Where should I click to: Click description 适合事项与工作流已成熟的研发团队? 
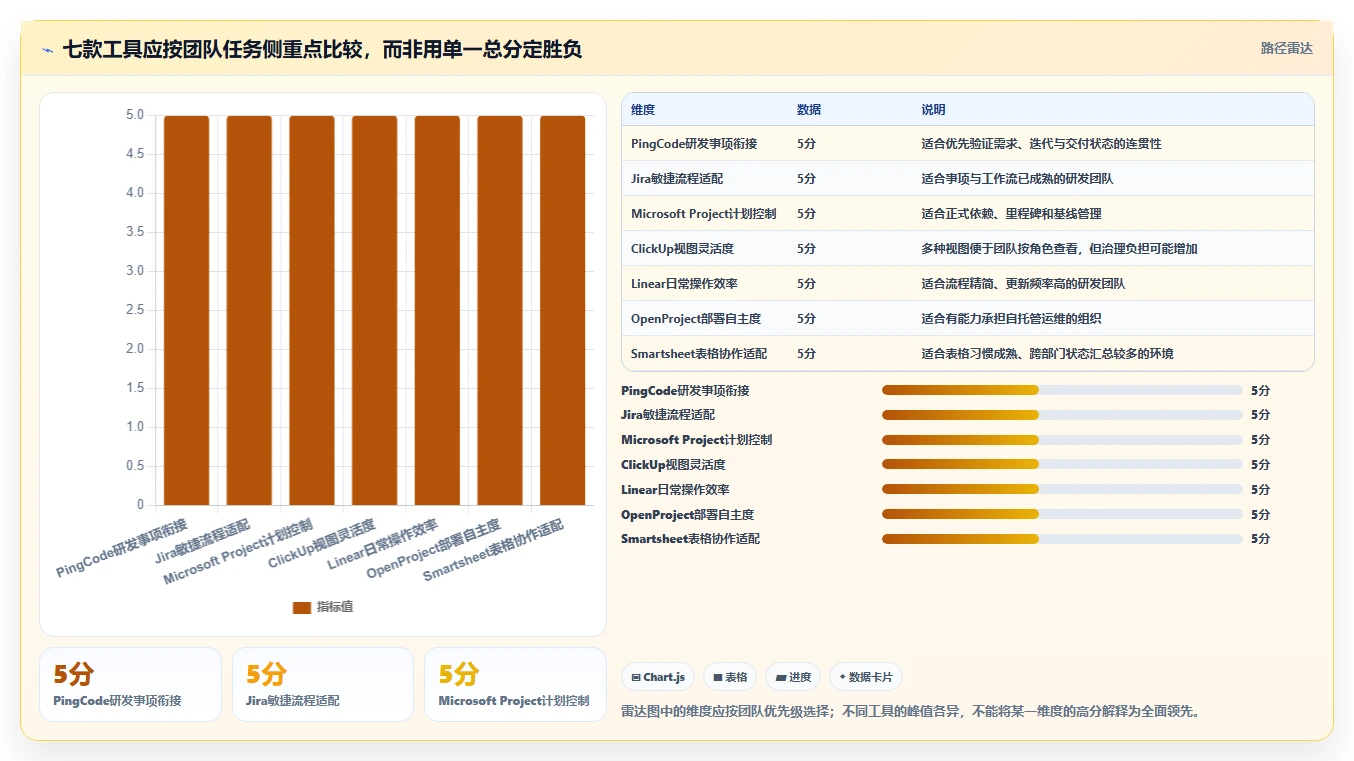[x=1017, y=179]
